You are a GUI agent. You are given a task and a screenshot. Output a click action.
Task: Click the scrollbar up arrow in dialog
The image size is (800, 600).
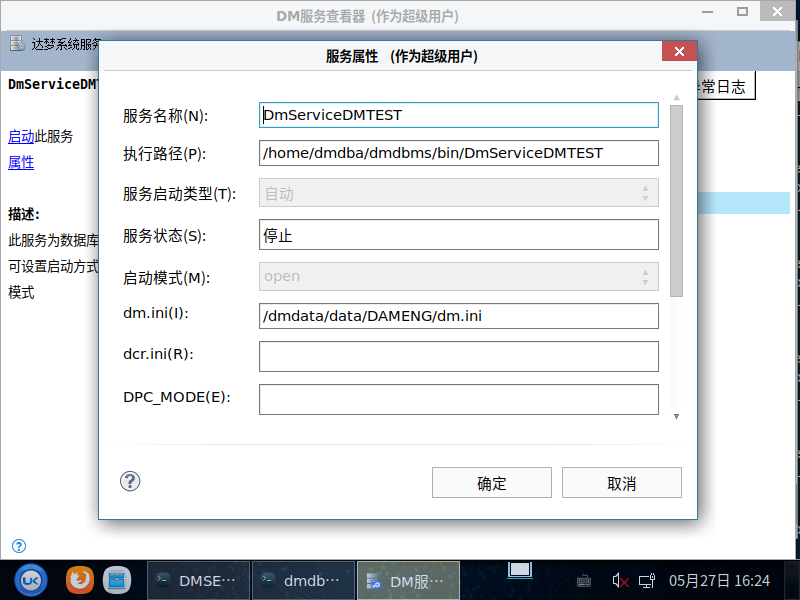tap(677, 97)
